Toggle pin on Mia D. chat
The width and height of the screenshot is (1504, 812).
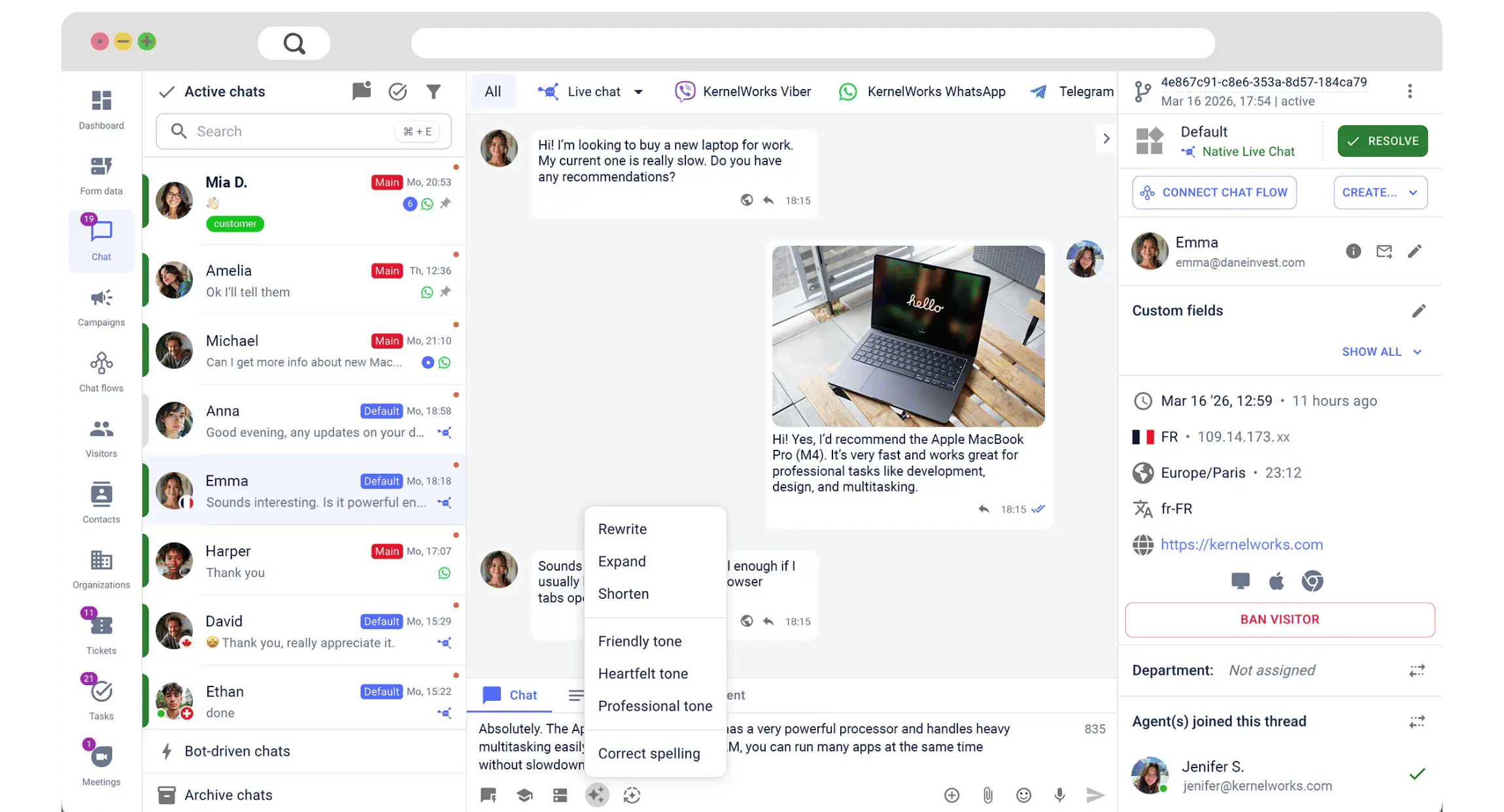445,203
